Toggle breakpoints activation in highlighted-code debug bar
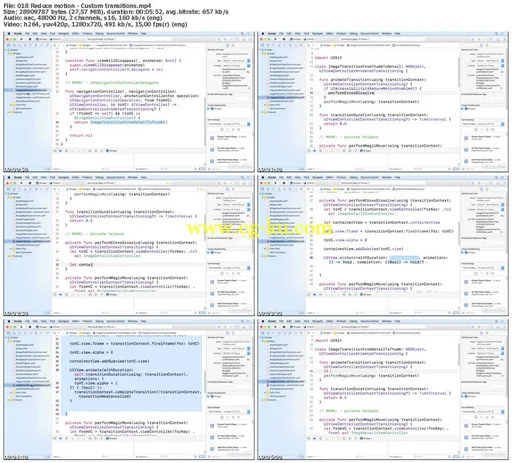The height and width of the screenshot is (463, 512). 61,438
